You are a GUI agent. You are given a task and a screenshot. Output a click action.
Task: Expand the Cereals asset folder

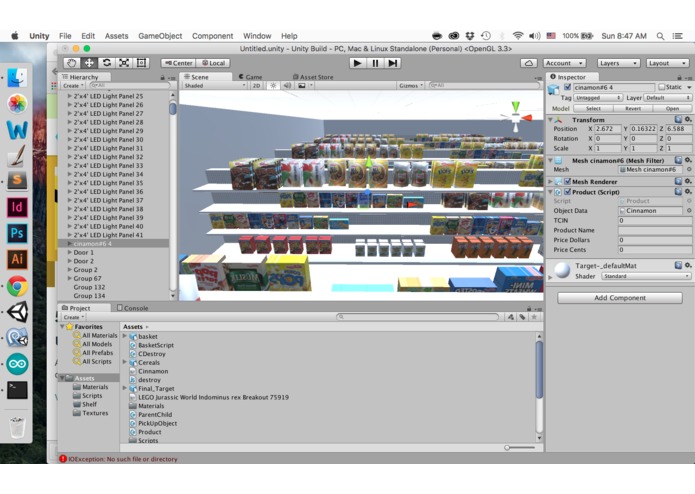click(125, 362)
